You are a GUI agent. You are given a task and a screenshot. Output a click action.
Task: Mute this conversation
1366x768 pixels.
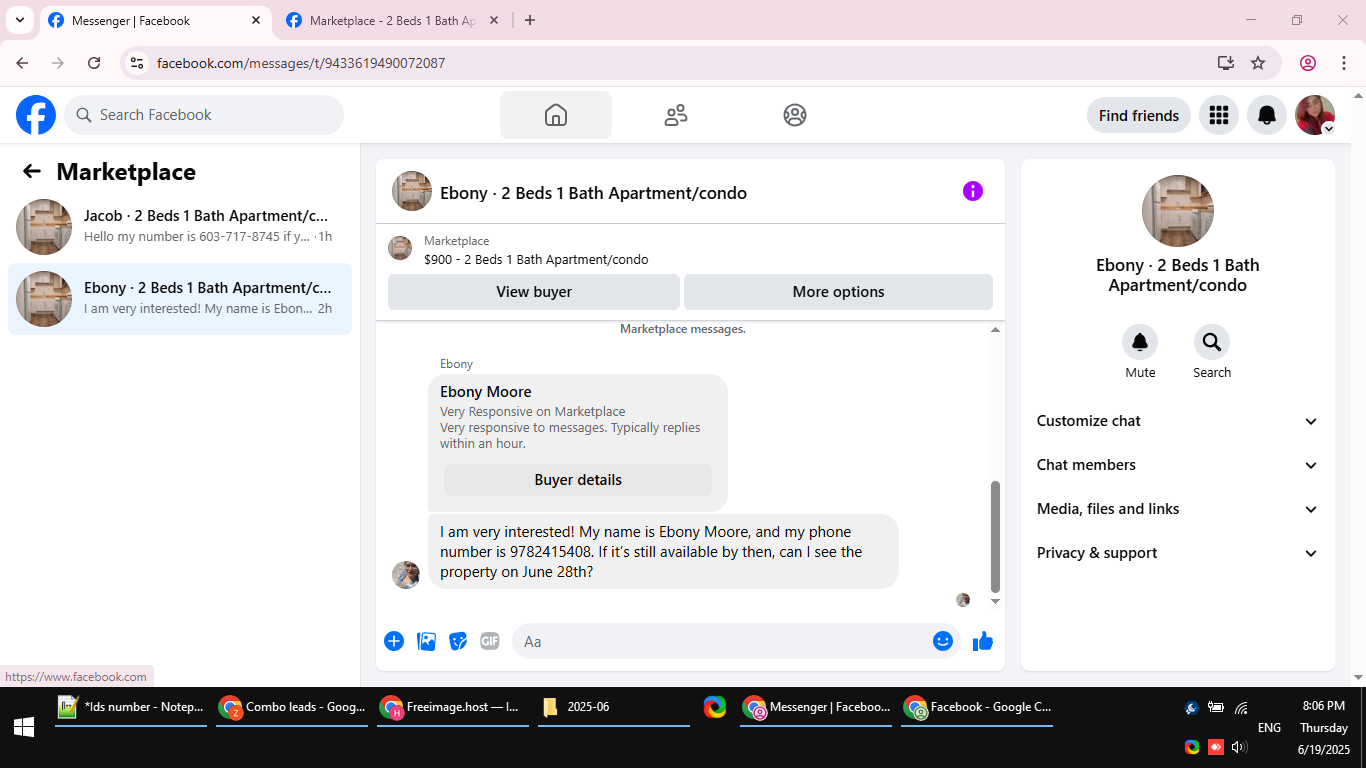[1140, 343]
